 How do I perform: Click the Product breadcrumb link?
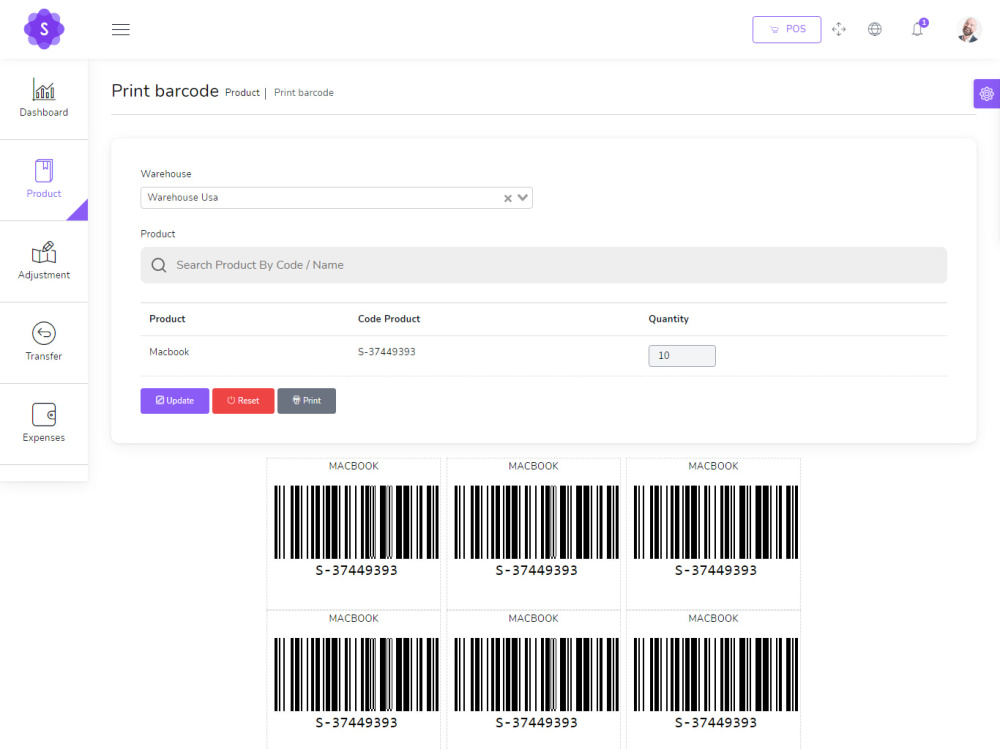(x=242, y=93)
